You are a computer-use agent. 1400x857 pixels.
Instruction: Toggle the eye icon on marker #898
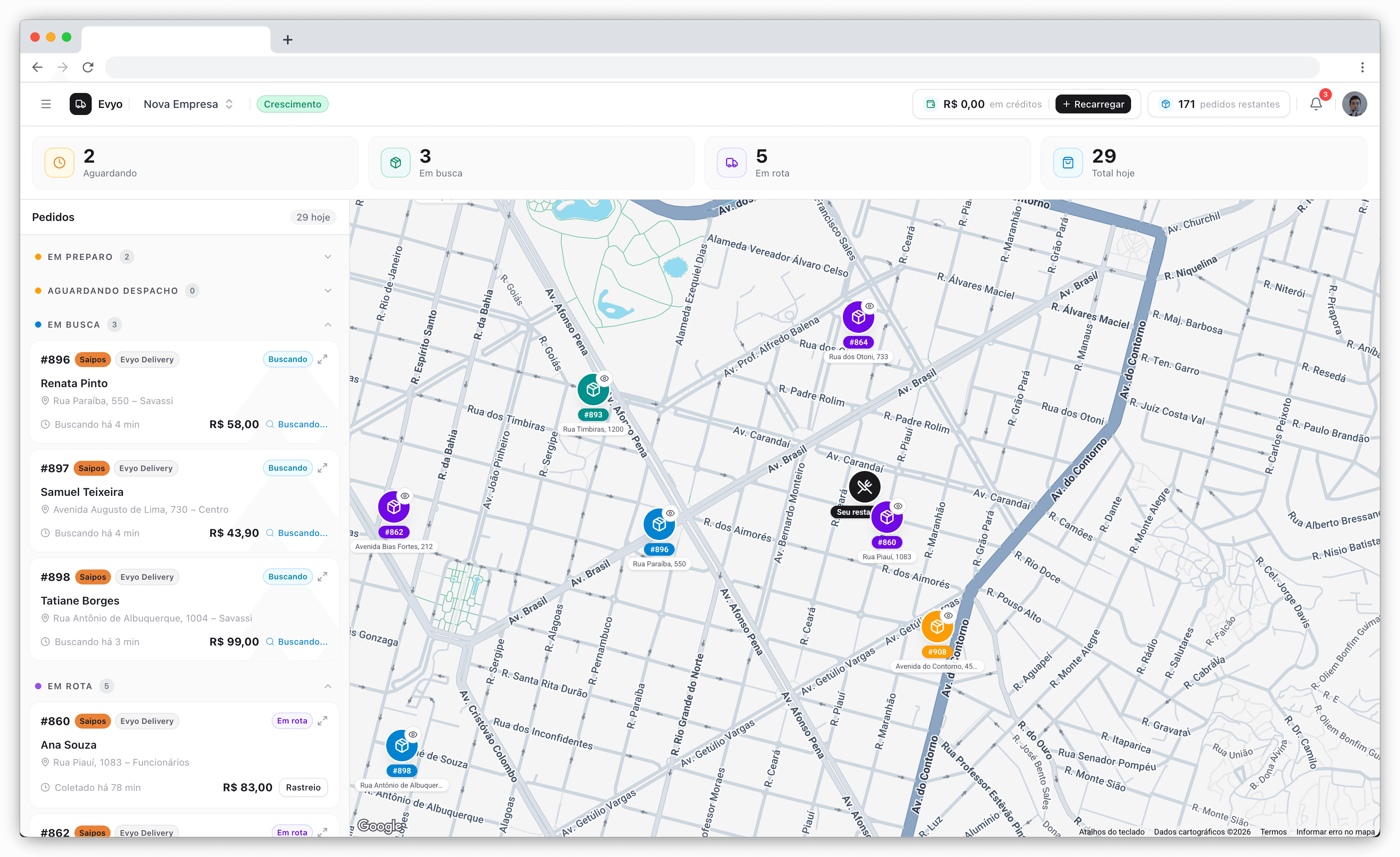point(413,735)
